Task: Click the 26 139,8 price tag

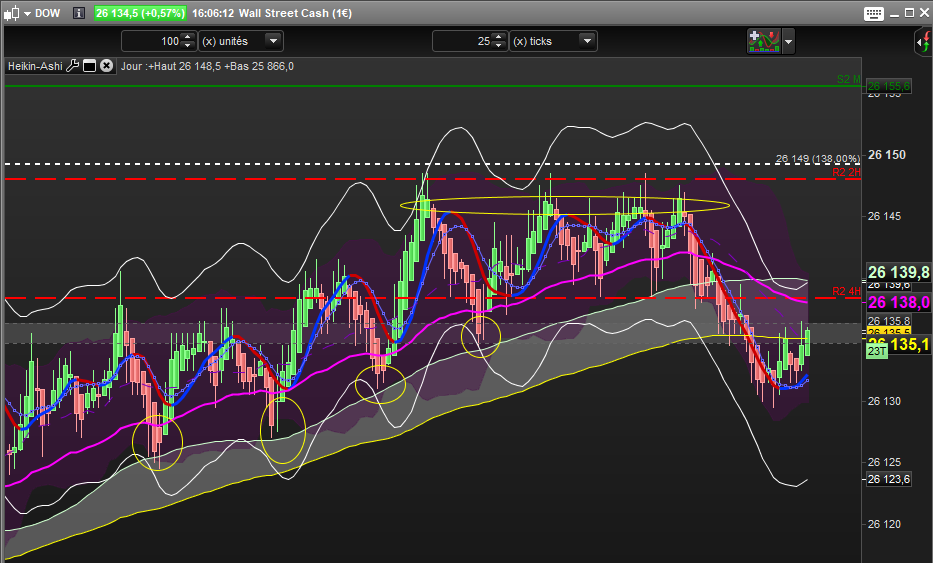Action: (898, 273)
